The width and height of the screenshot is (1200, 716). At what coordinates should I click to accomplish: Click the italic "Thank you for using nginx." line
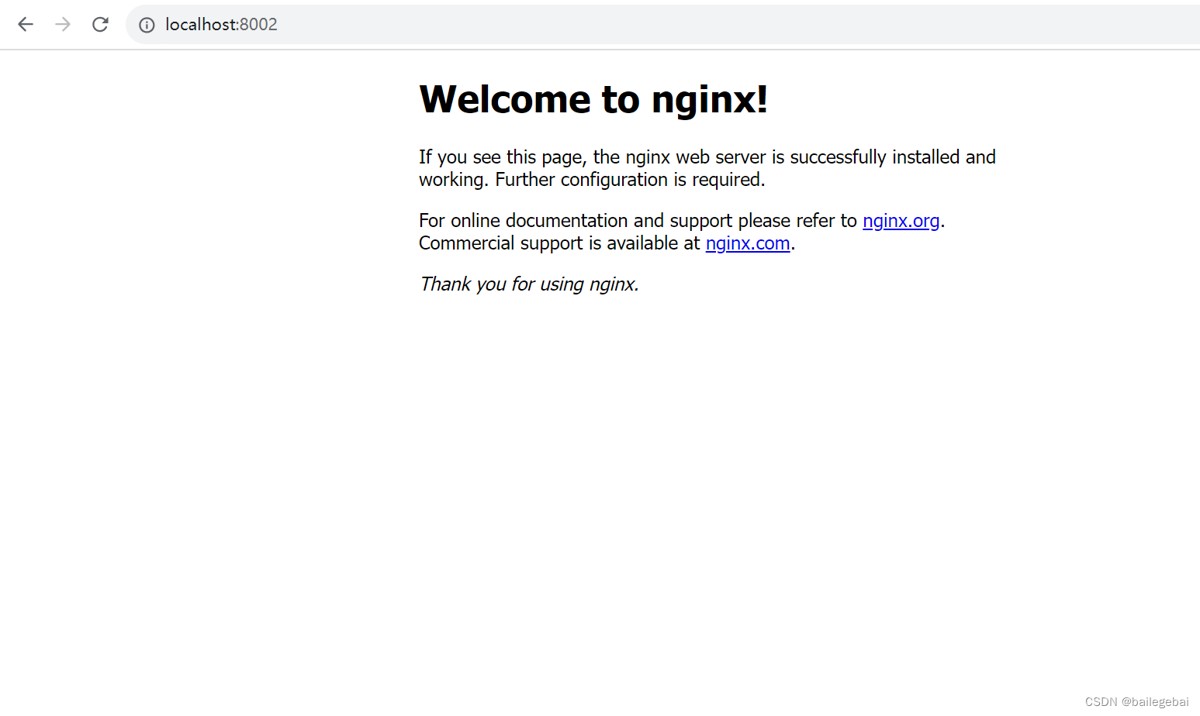528,284
